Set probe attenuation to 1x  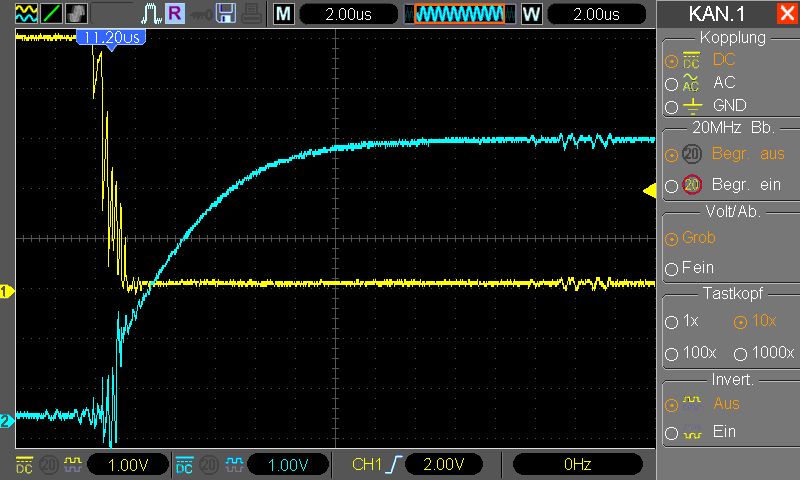pos(670,323)
